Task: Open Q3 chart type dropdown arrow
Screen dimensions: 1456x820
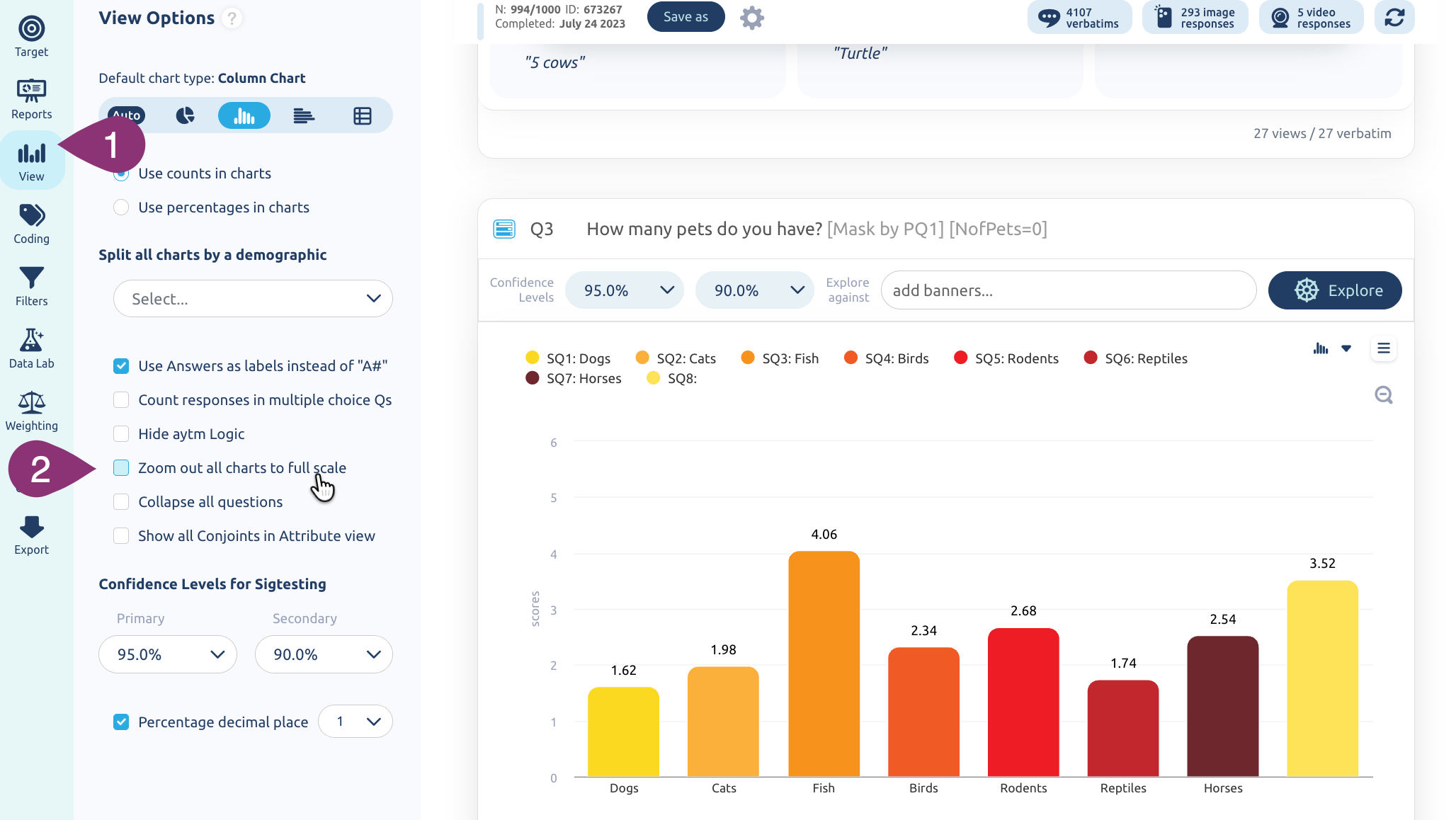Action: (x=1346, y=348)
